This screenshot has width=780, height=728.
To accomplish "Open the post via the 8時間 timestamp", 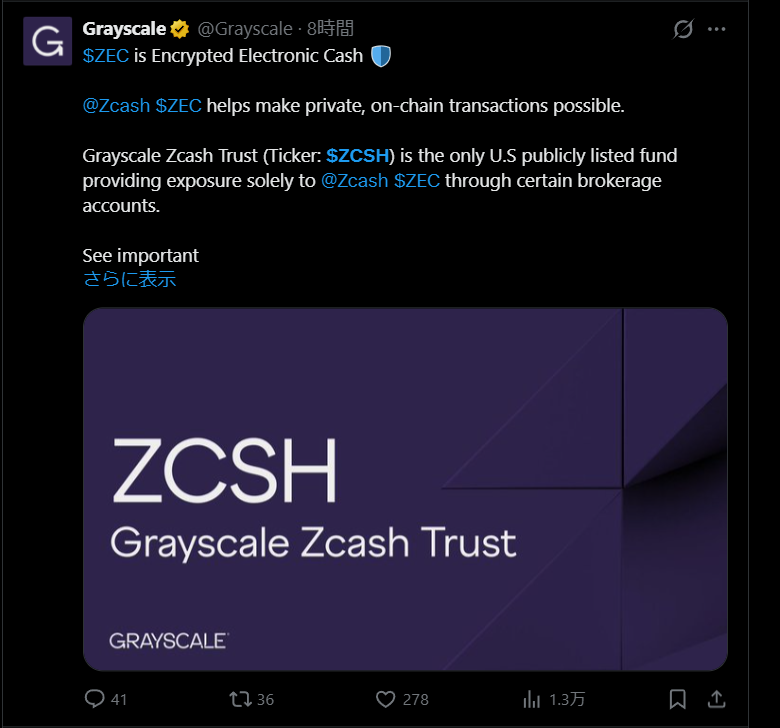I will tap(330, 29).
